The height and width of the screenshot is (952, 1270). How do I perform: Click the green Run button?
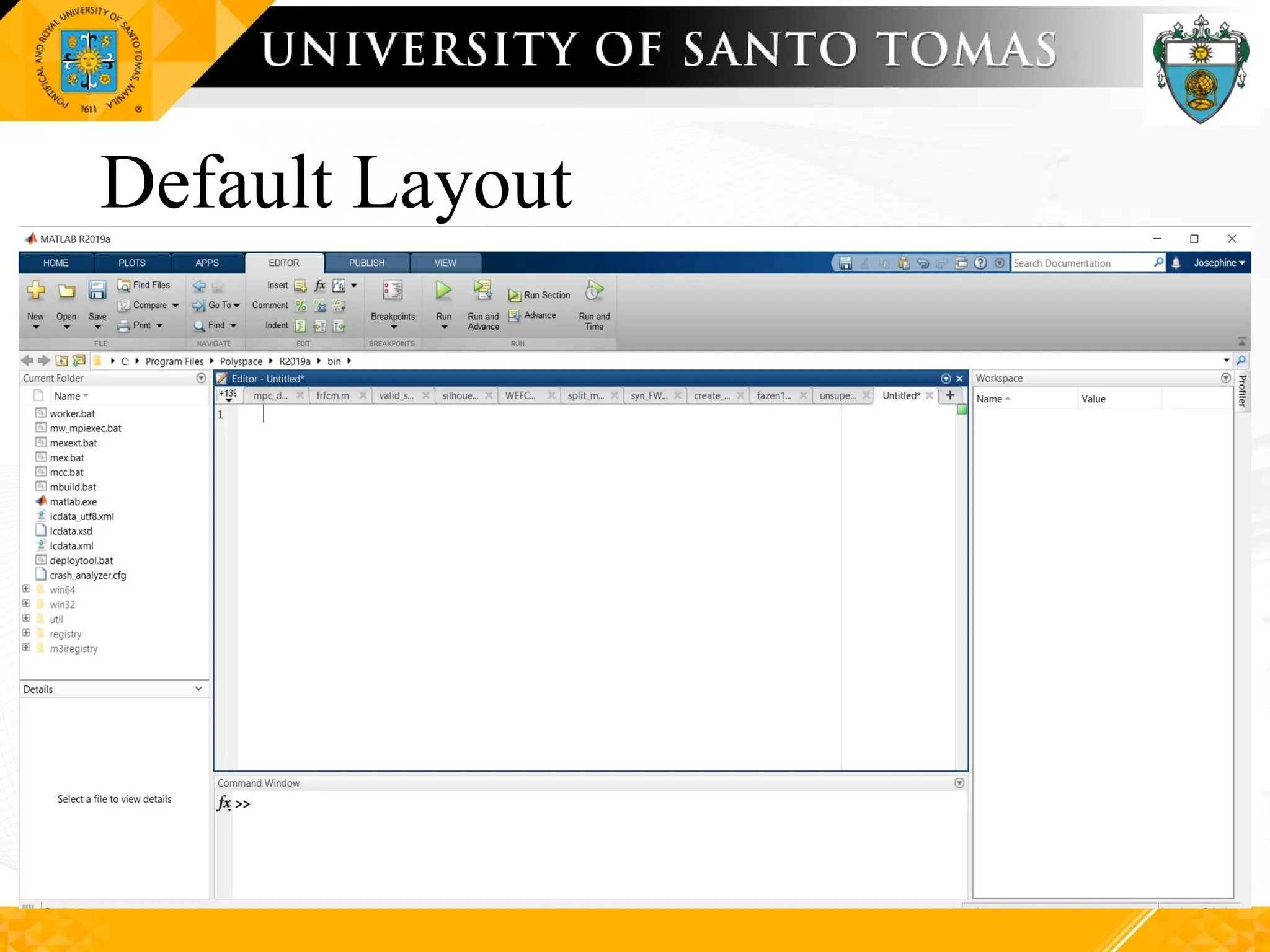click(x=443, y=289)
